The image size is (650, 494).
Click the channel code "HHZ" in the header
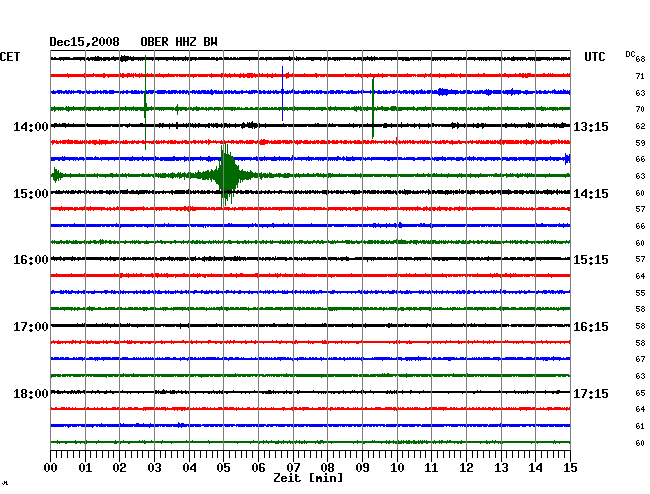[186, 42]
